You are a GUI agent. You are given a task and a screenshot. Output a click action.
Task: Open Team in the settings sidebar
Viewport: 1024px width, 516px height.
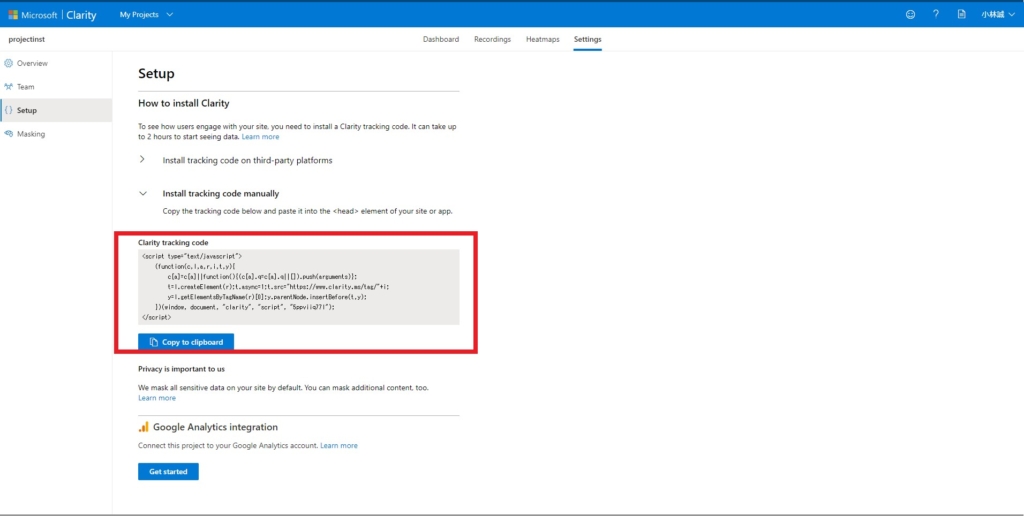56,87
